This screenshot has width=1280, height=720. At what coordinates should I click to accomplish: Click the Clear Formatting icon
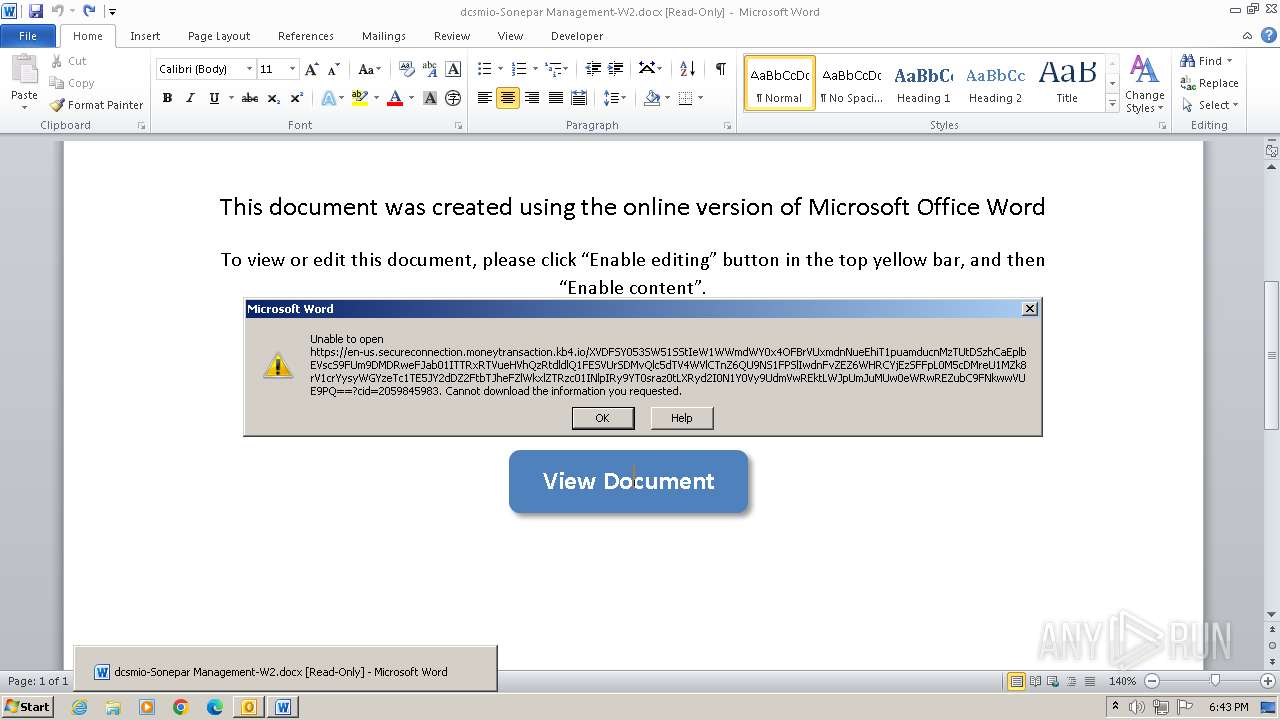(x=406, y=69)
